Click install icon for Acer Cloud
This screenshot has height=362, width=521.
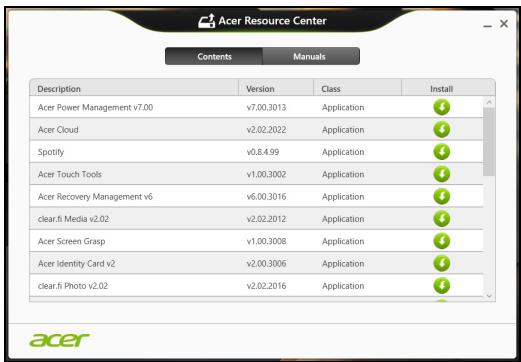coord(442,130)
